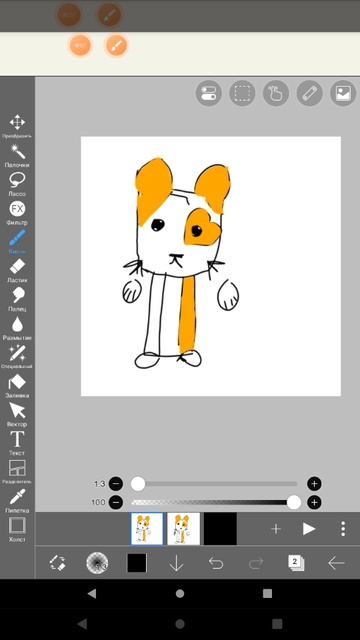Select the black animation frame thumbnail
Viewport: 360px width, 640px height.
click(220, 529)
